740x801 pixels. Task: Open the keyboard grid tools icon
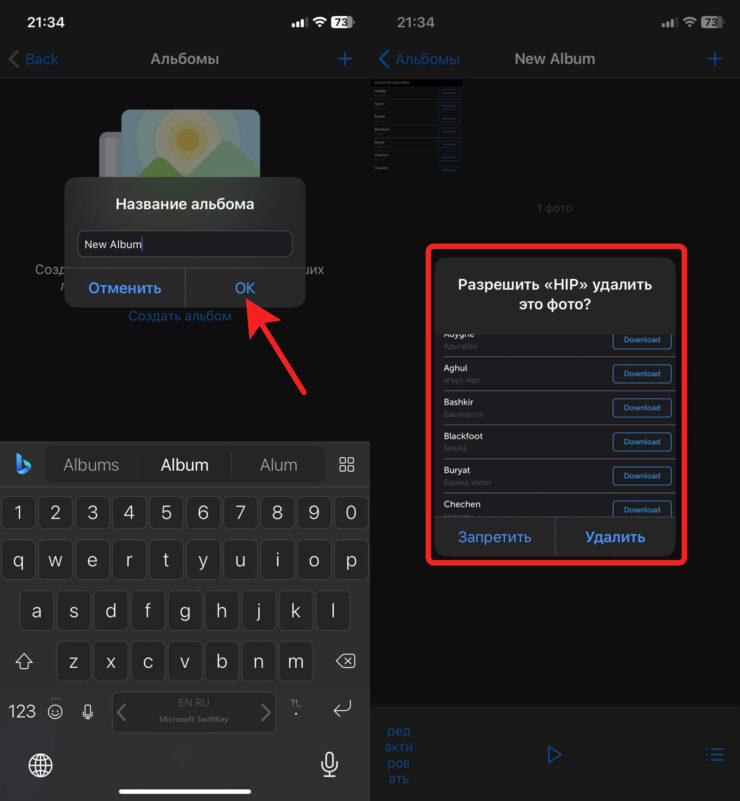(347, 464)
